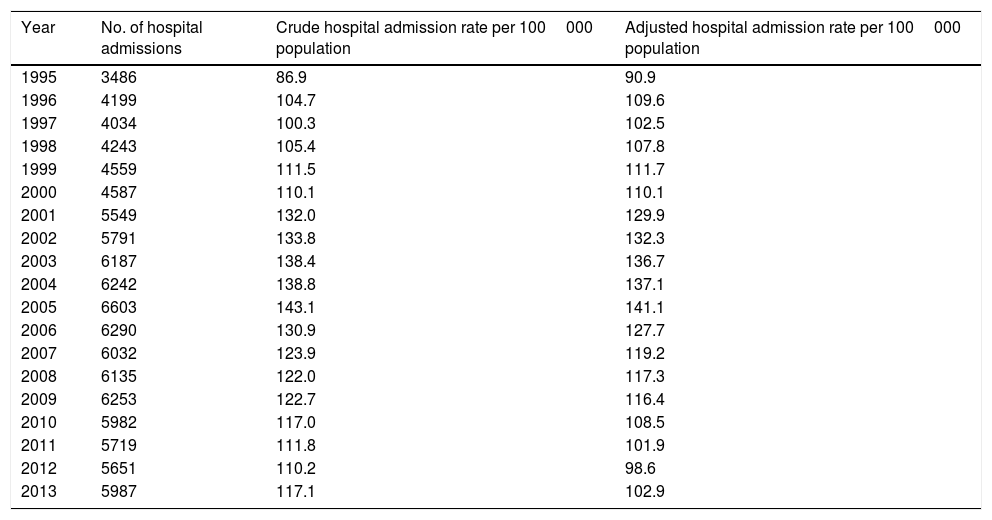Image resolution: width=992 pixels, height=520 pixels.
Task: Click the Year column header
Action: click(x=38, y=28)
